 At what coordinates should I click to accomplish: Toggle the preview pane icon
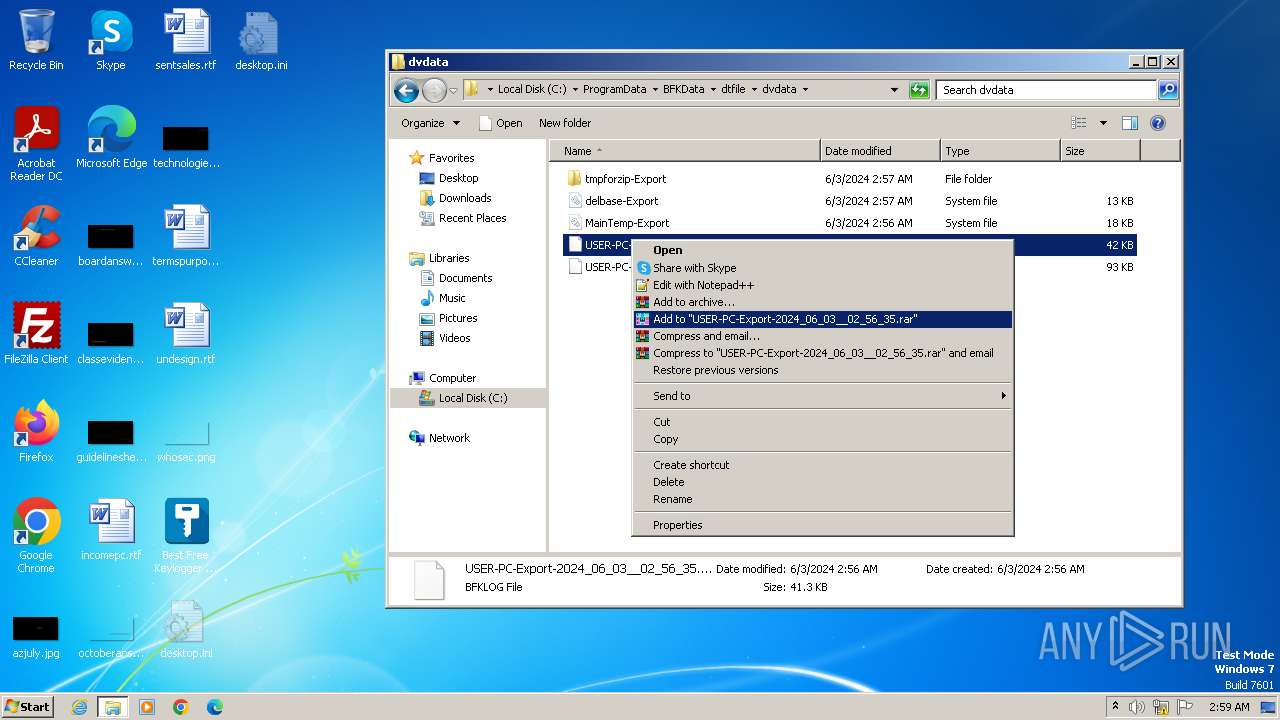click(x=1130, y=123)
